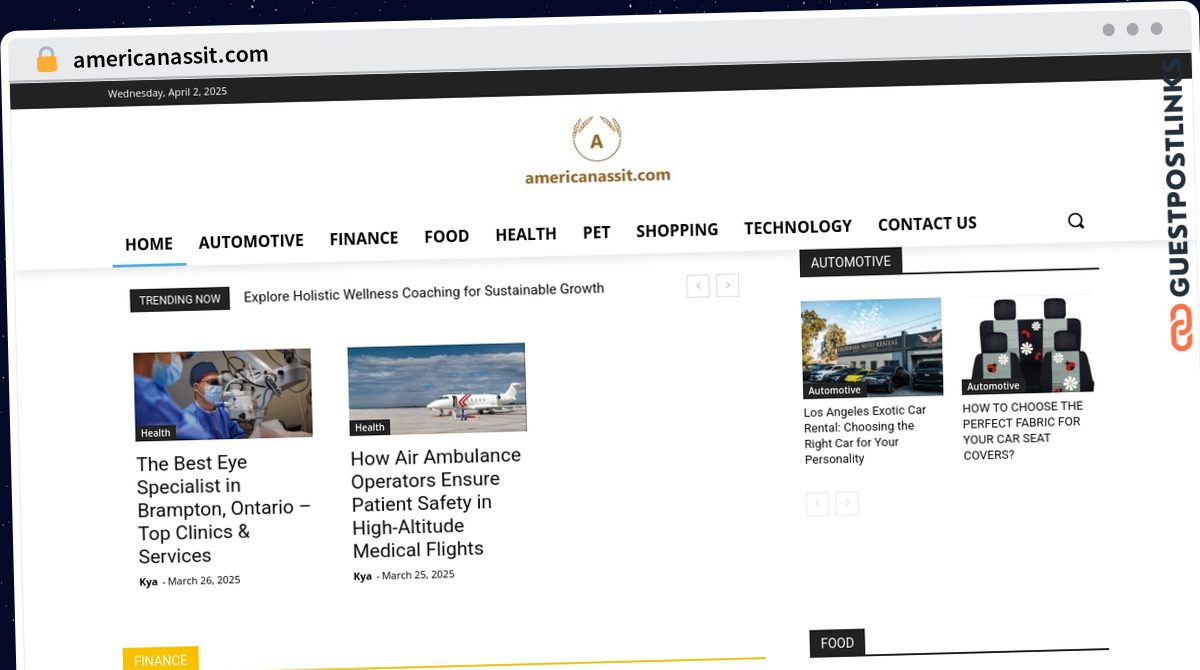The height and width of the screenshot is (670, 1200).
Task: Open the SHOPPING menu item
Action: [x=677, y=230]
